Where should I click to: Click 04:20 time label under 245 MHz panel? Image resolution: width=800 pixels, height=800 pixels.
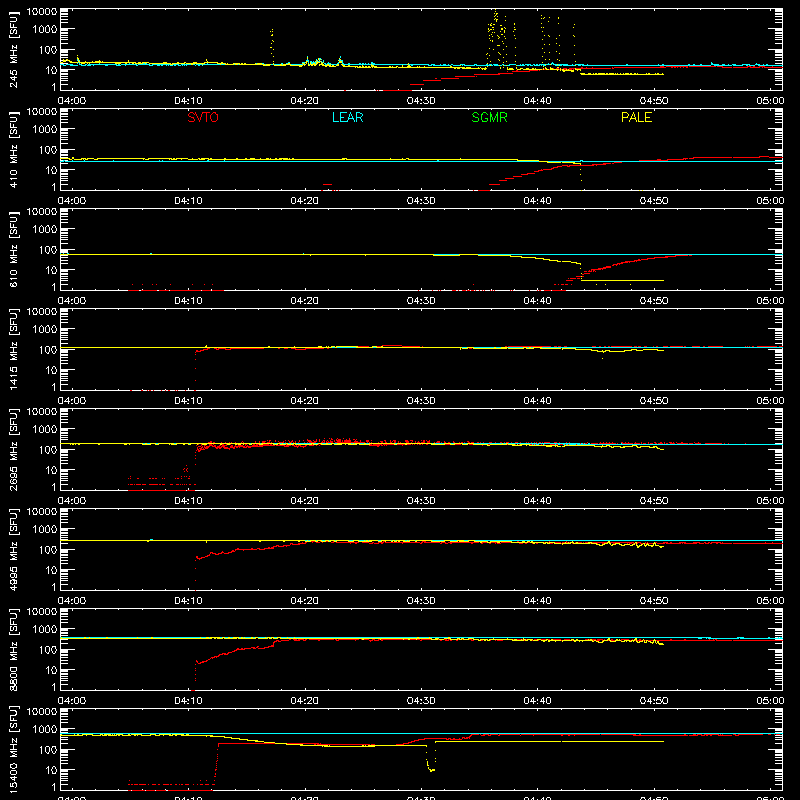tap(305, 101)
